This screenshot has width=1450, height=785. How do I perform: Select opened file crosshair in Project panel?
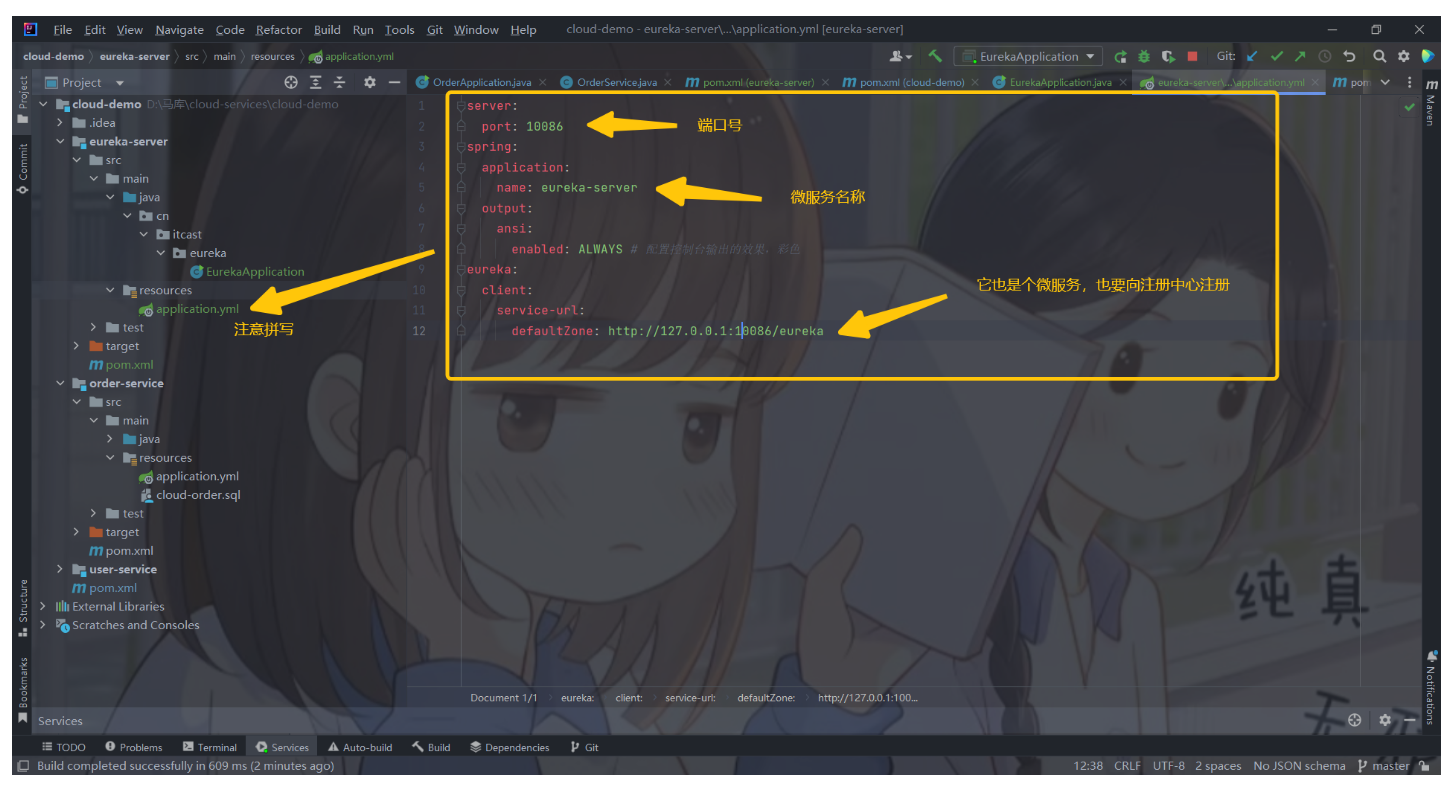click(x=291, y=82)
